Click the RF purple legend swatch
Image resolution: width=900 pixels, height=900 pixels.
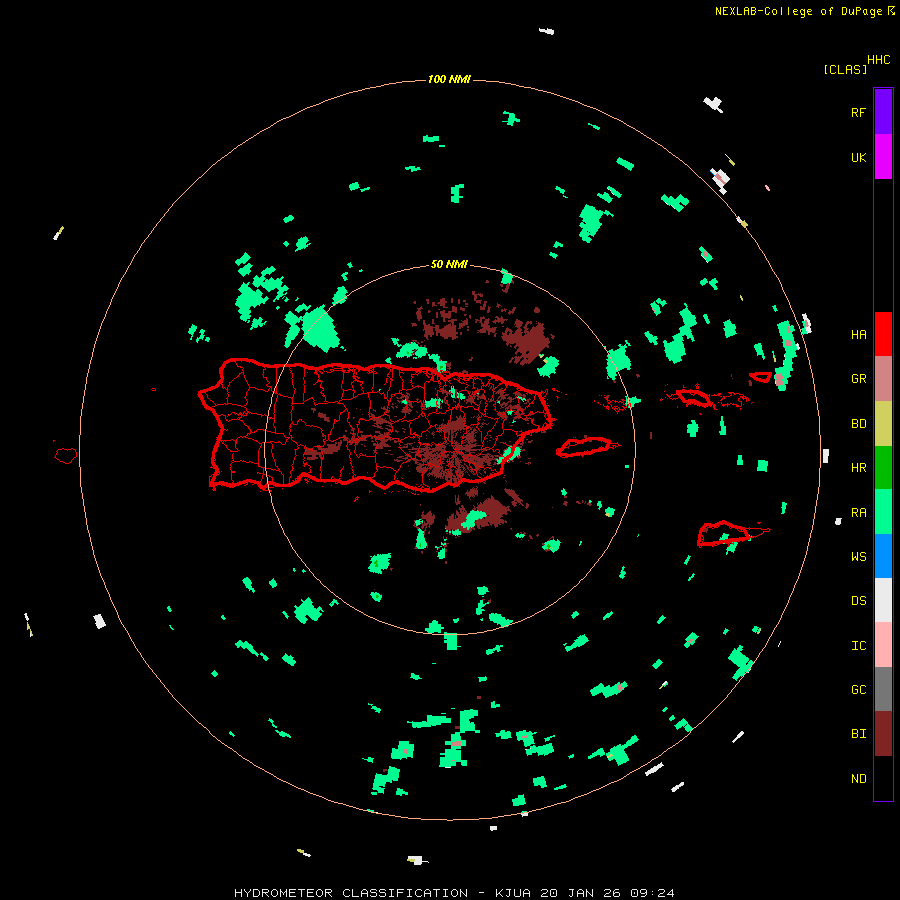(x=883, y=112)
